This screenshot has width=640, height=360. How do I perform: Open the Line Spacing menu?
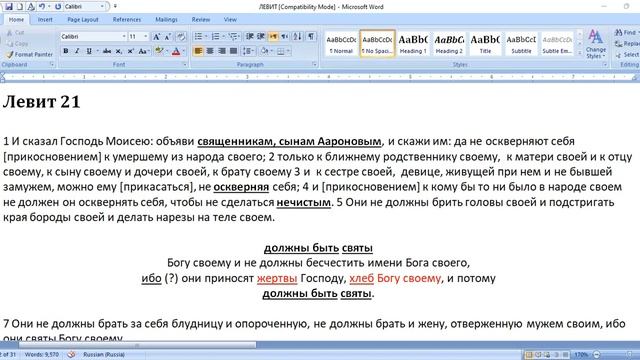248,51
